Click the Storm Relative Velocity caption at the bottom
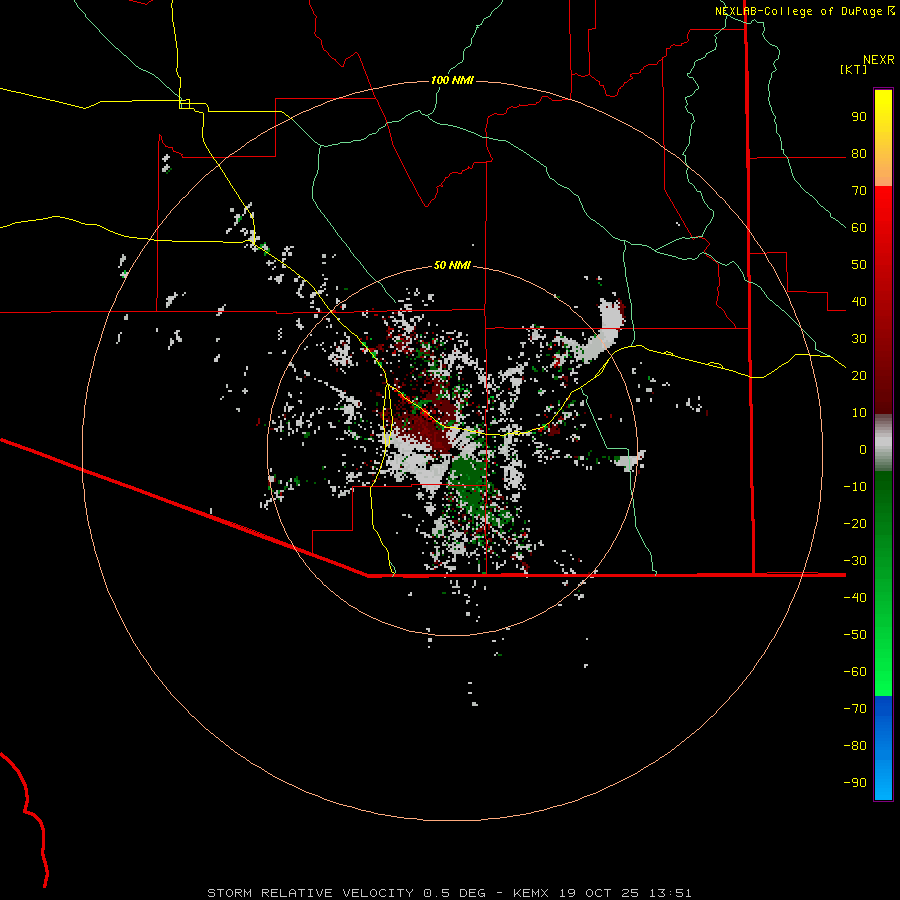 pos(449,893)
